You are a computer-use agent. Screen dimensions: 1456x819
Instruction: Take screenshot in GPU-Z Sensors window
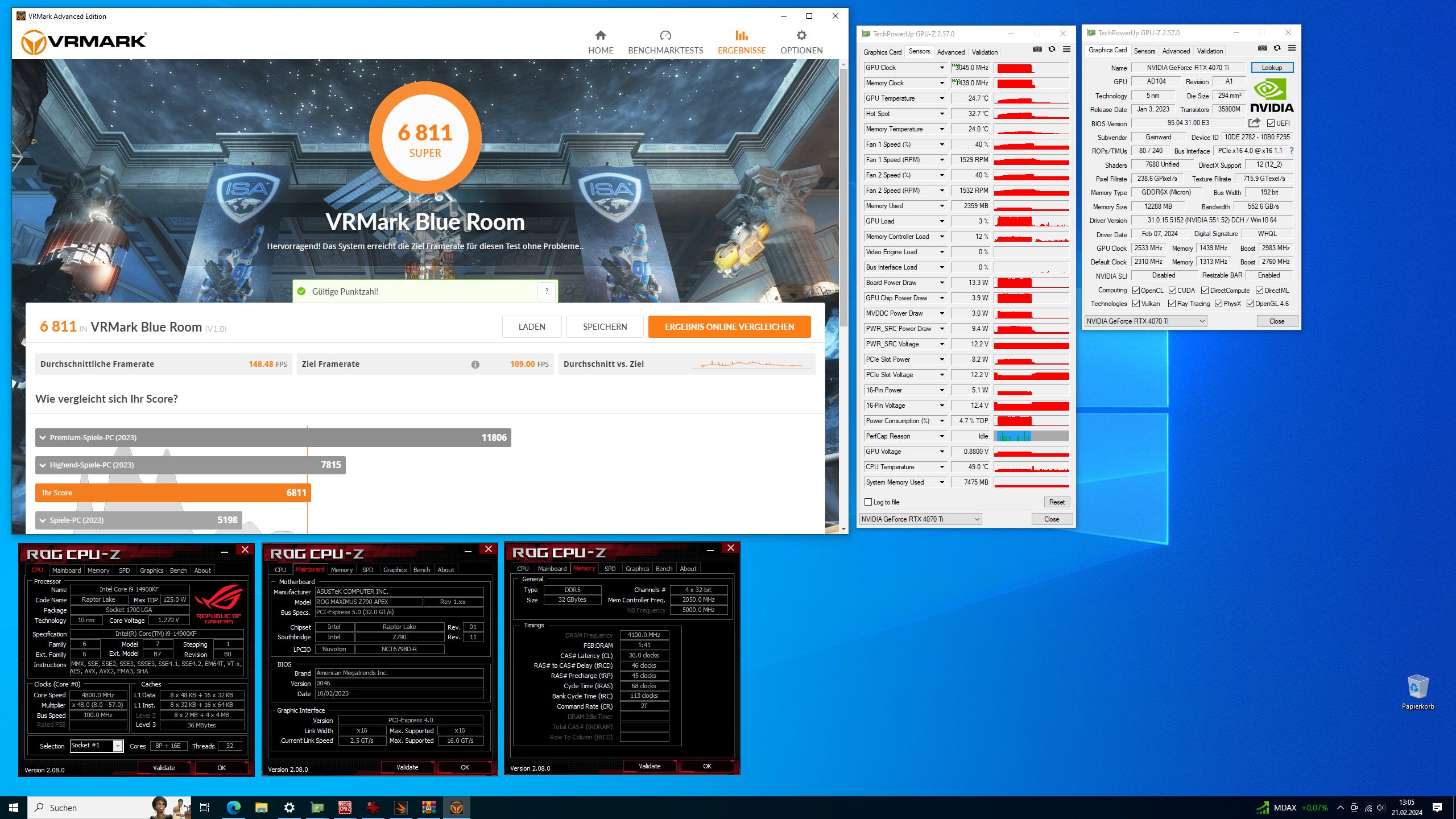point(1037,49)
